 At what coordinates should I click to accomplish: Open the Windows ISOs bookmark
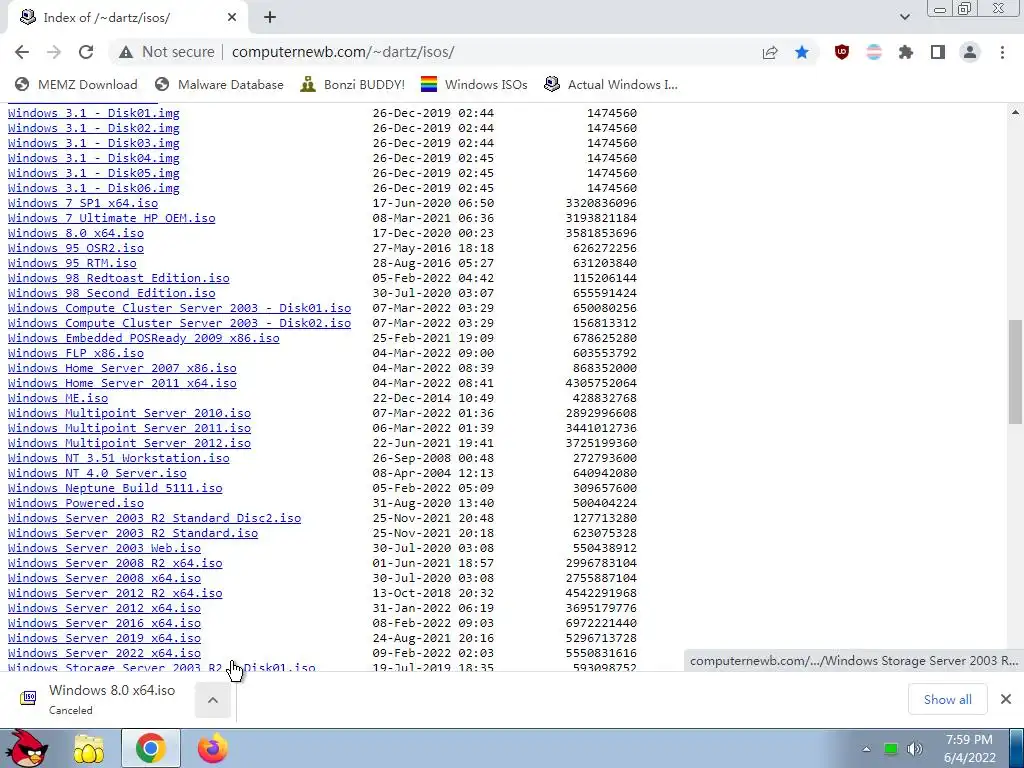coord(474,84)
